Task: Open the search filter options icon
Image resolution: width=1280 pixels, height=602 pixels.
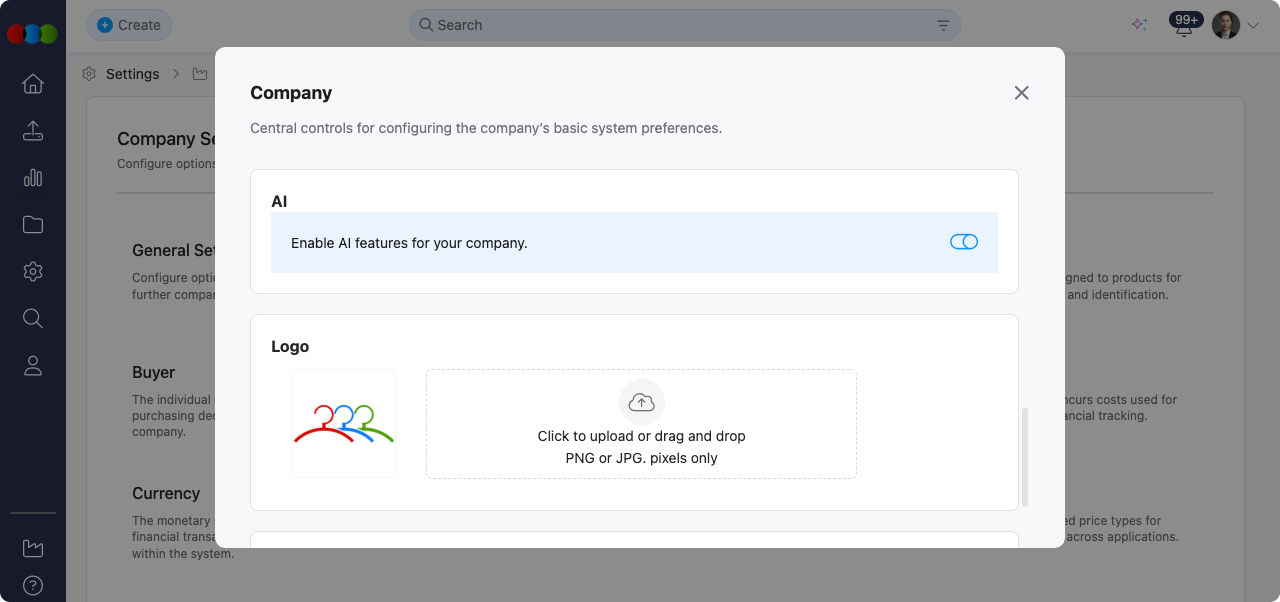Action: 943,26
